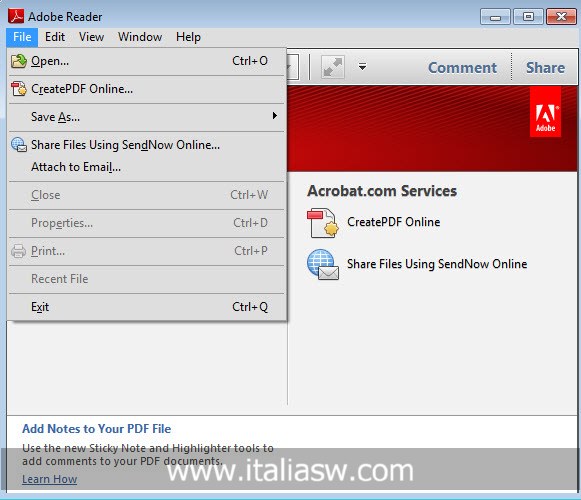Click Share Files Using SendNow Online service link
The height and width of the screenshot is (500, 581).
437,264
